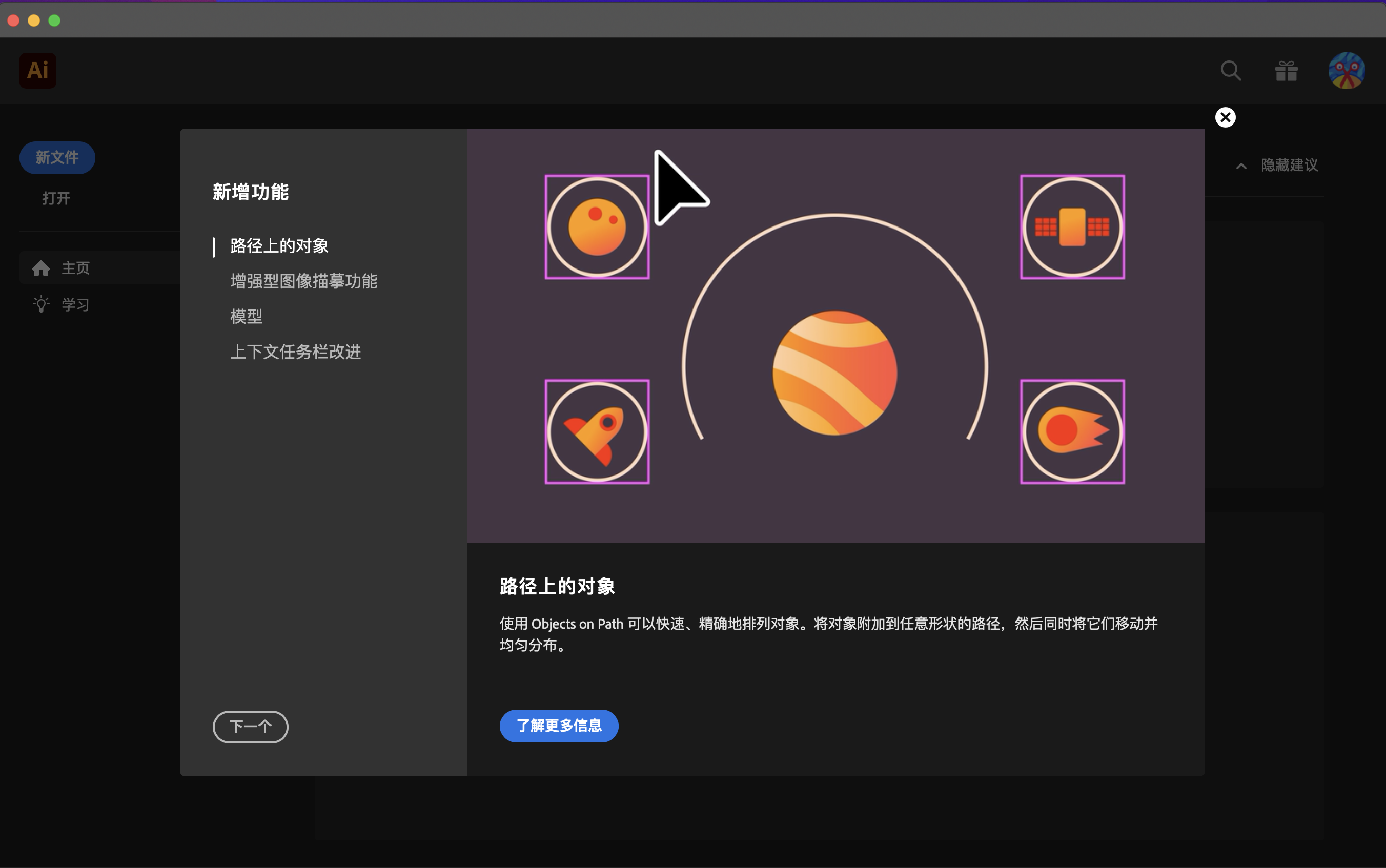Image resolution: width=1386 pixels, height=868 pixels.
Task: Click the home icon next to 主页
Action: 41,268
